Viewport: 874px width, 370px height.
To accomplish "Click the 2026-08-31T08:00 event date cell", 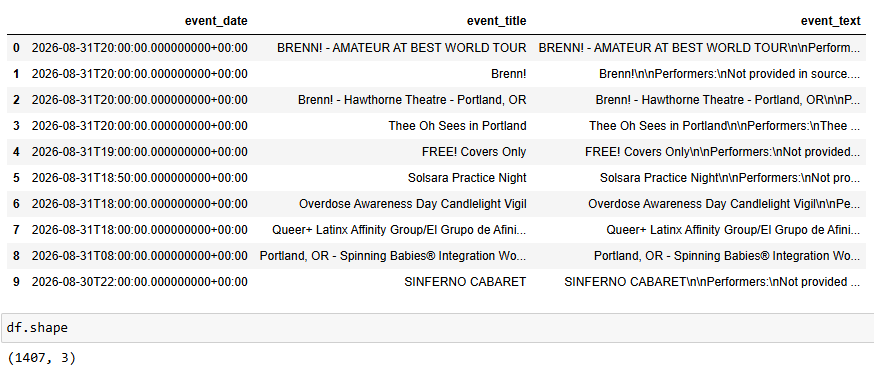I will pyautogui.click(x=139, y=256).
